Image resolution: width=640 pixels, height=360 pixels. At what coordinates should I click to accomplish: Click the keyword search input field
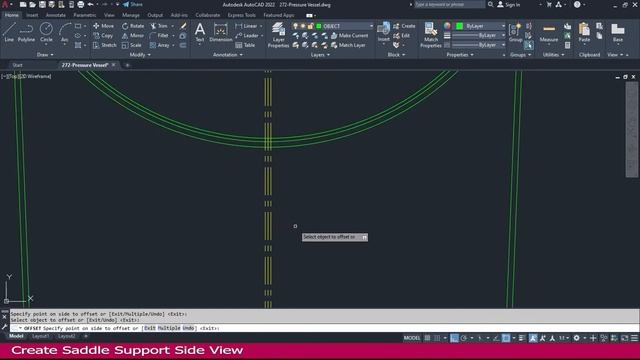[449, 4]
